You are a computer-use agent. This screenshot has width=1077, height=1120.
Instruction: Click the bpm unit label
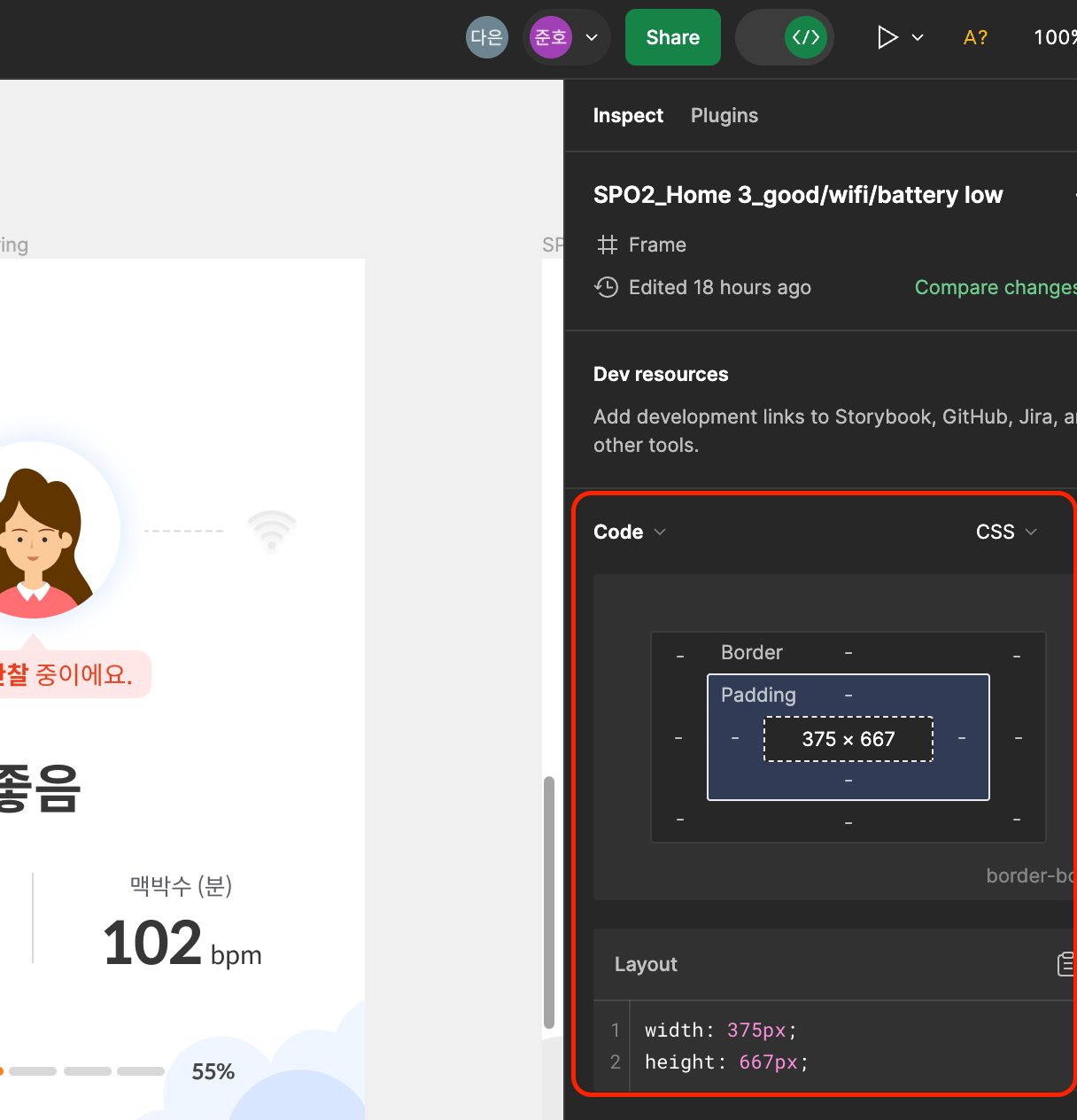click(236, 955)
